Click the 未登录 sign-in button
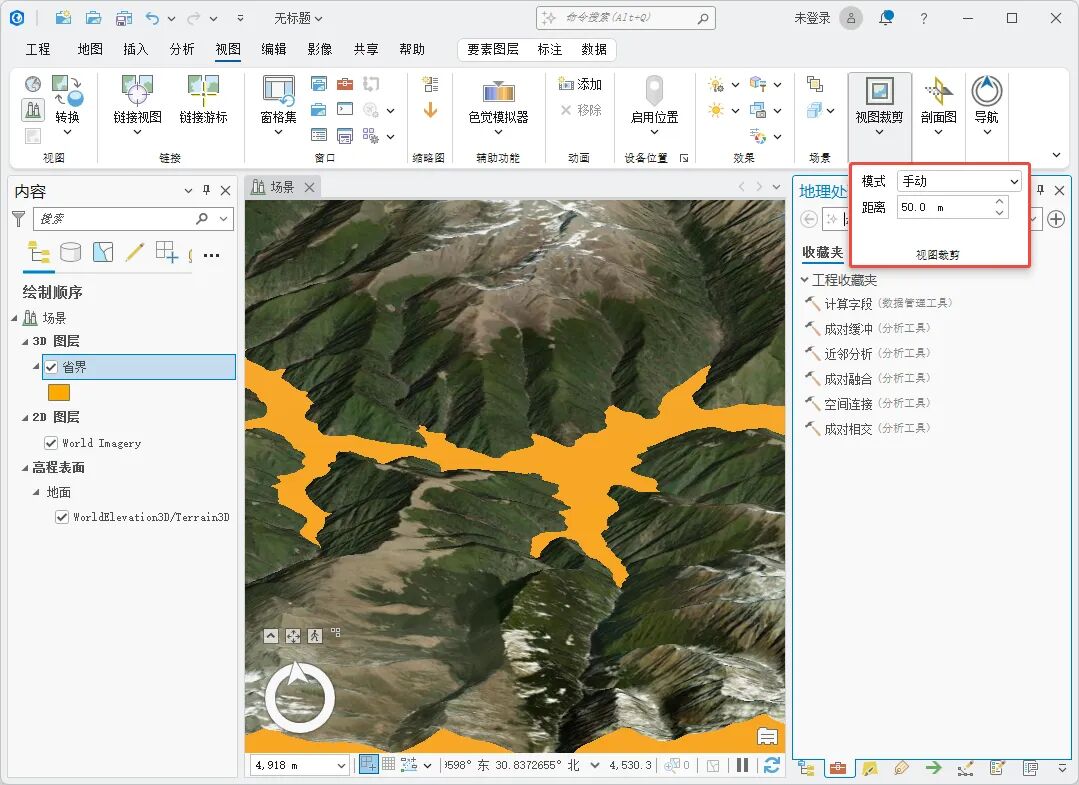 (812, 19)
